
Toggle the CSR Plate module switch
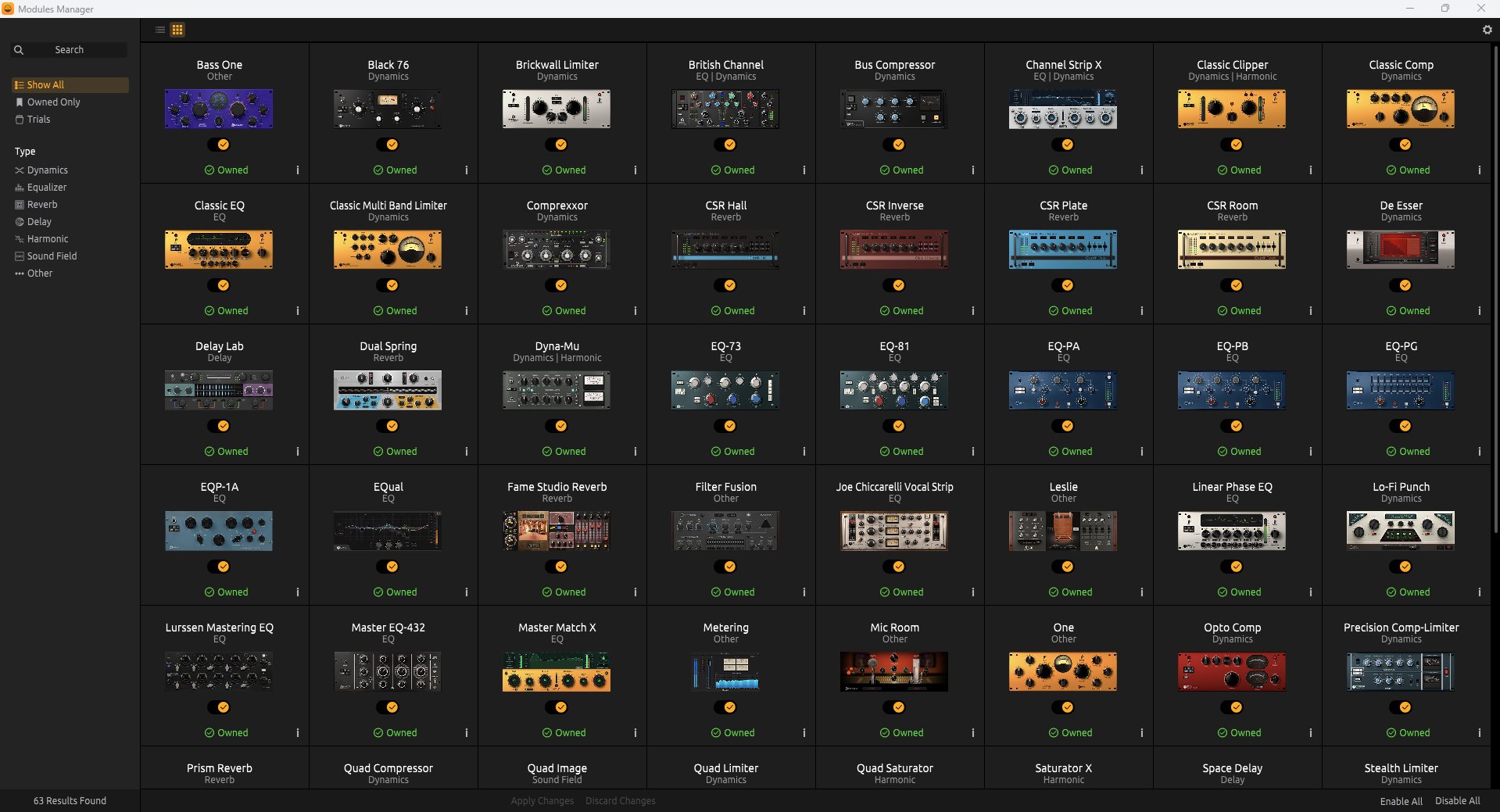pos(1063,285)
